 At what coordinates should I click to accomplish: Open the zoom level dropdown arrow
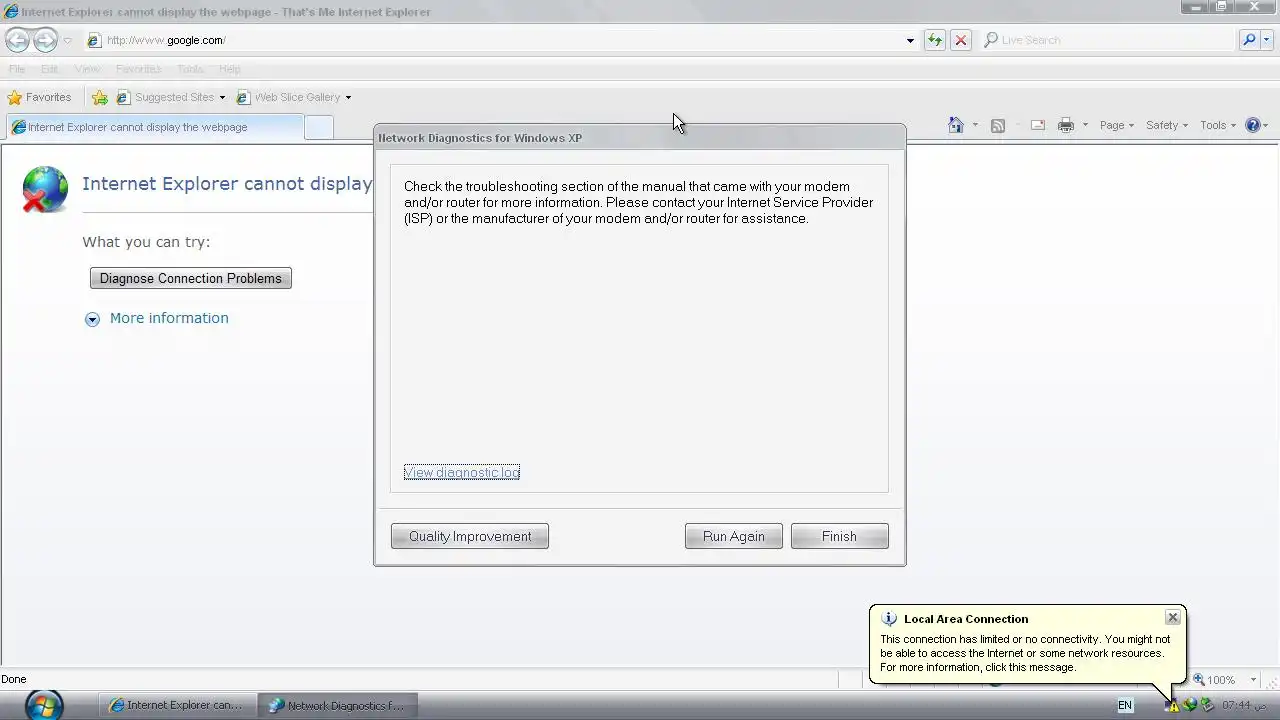1253,680
